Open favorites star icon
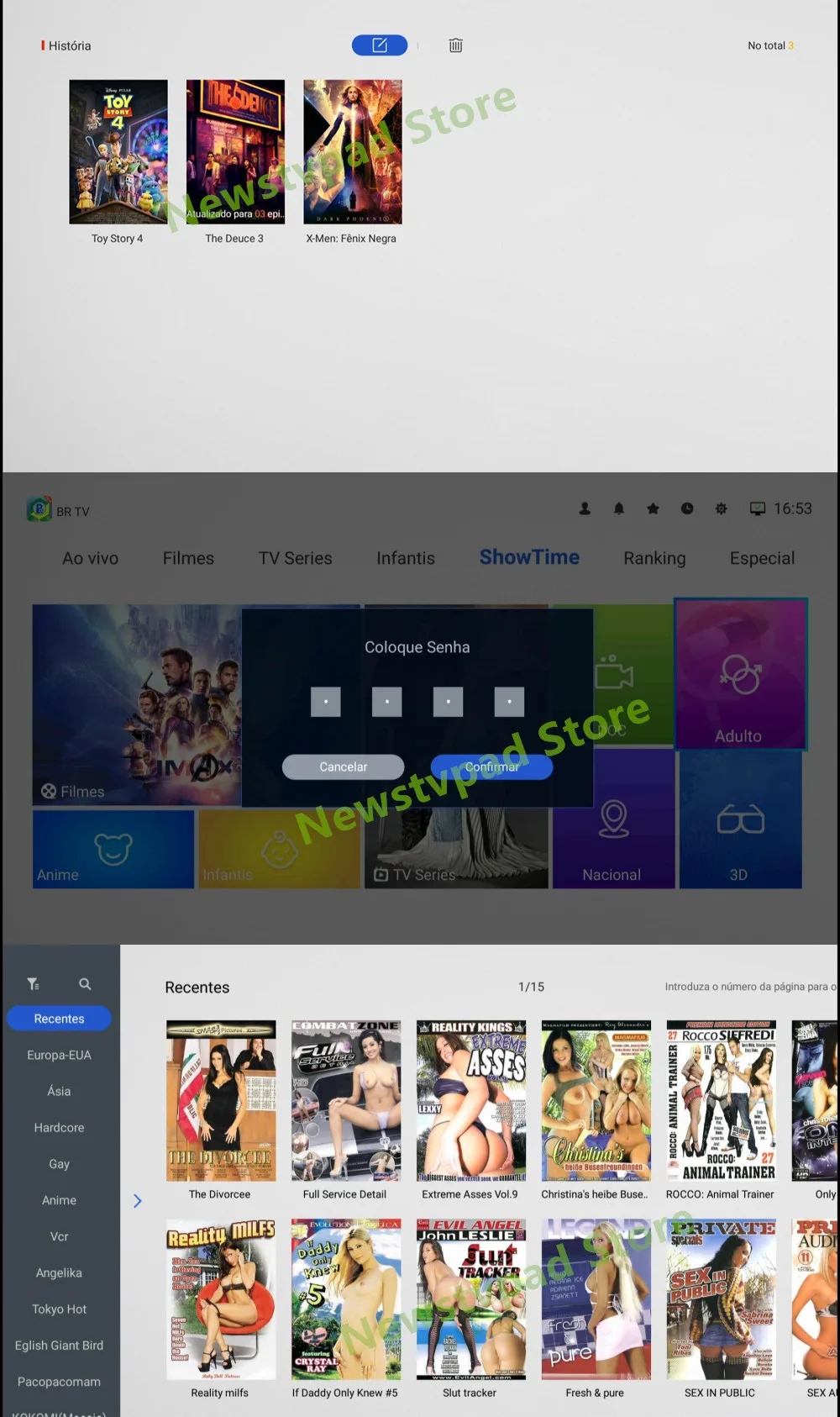 pos(654,508)
